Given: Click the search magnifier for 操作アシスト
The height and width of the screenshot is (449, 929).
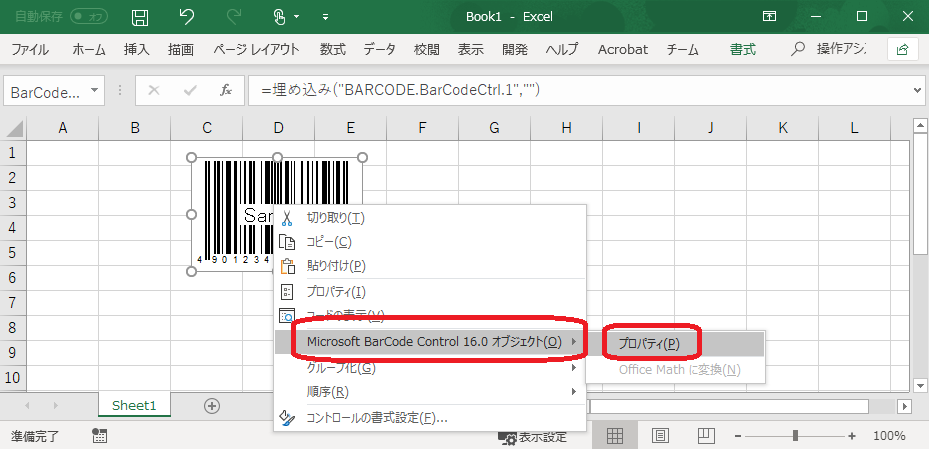Looking at the screenshot, I should 798,50.
